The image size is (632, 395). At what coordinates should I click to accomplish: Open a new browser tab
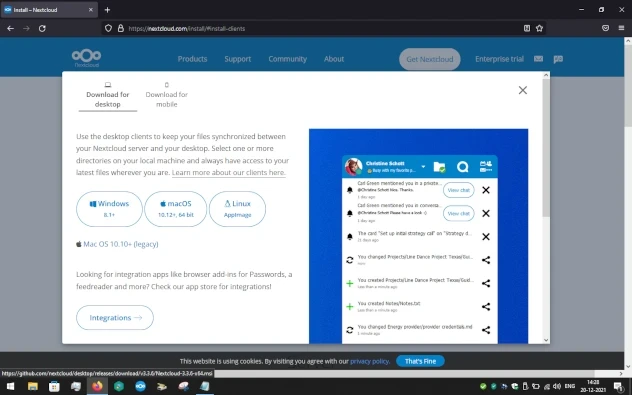point(107,10)
